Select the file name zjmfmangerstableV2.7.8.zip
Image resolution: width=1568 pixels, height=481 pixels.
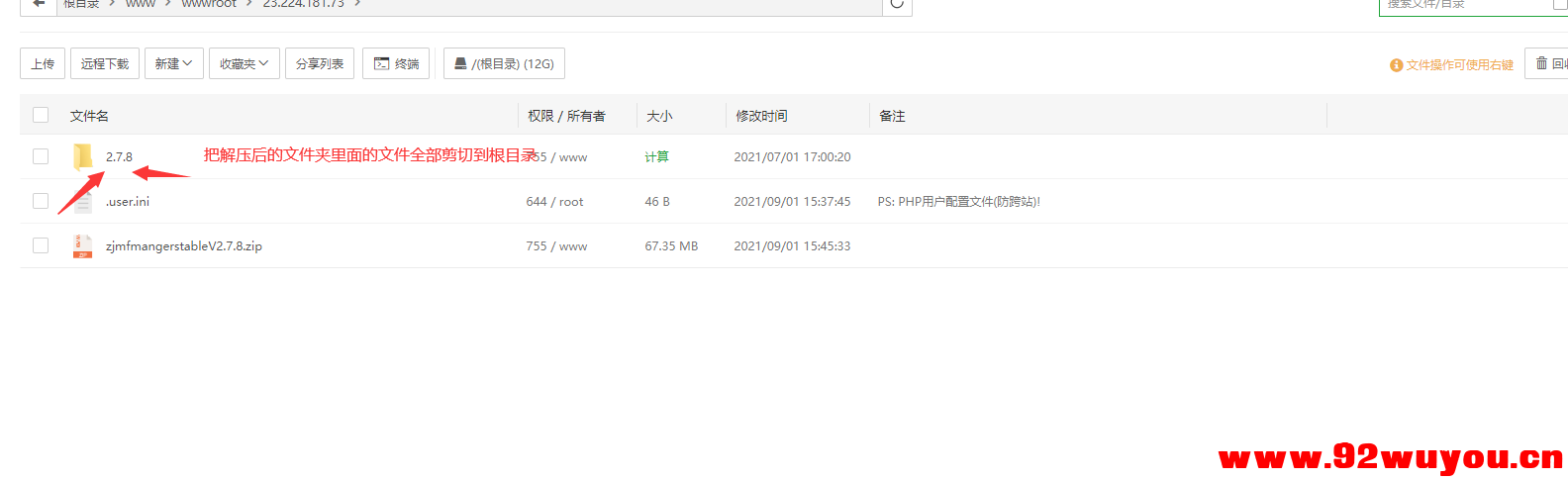(x=184, y=245)
